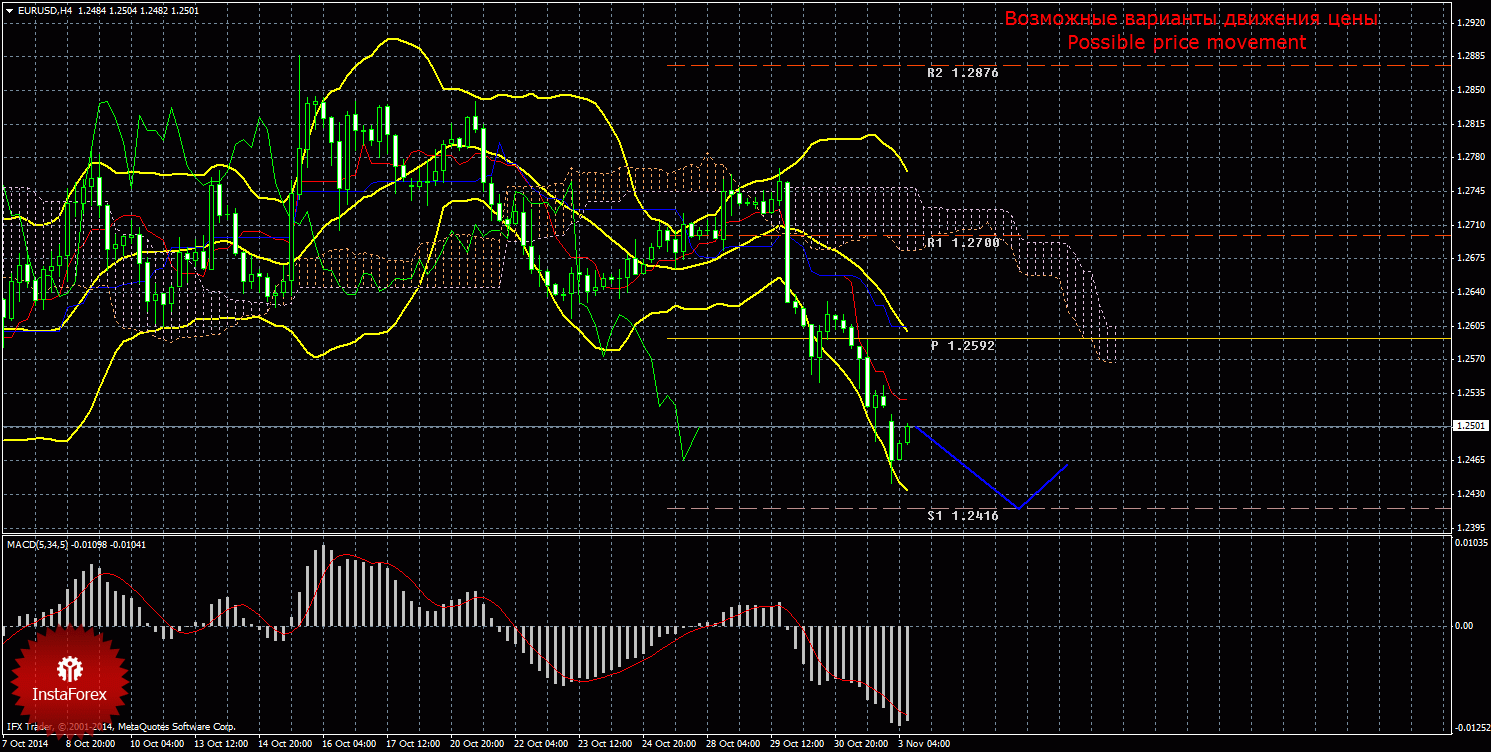Click the dropdown triangle before EURUSD,H4
This screenshot has width=1491, height=752.
[9, 10]
